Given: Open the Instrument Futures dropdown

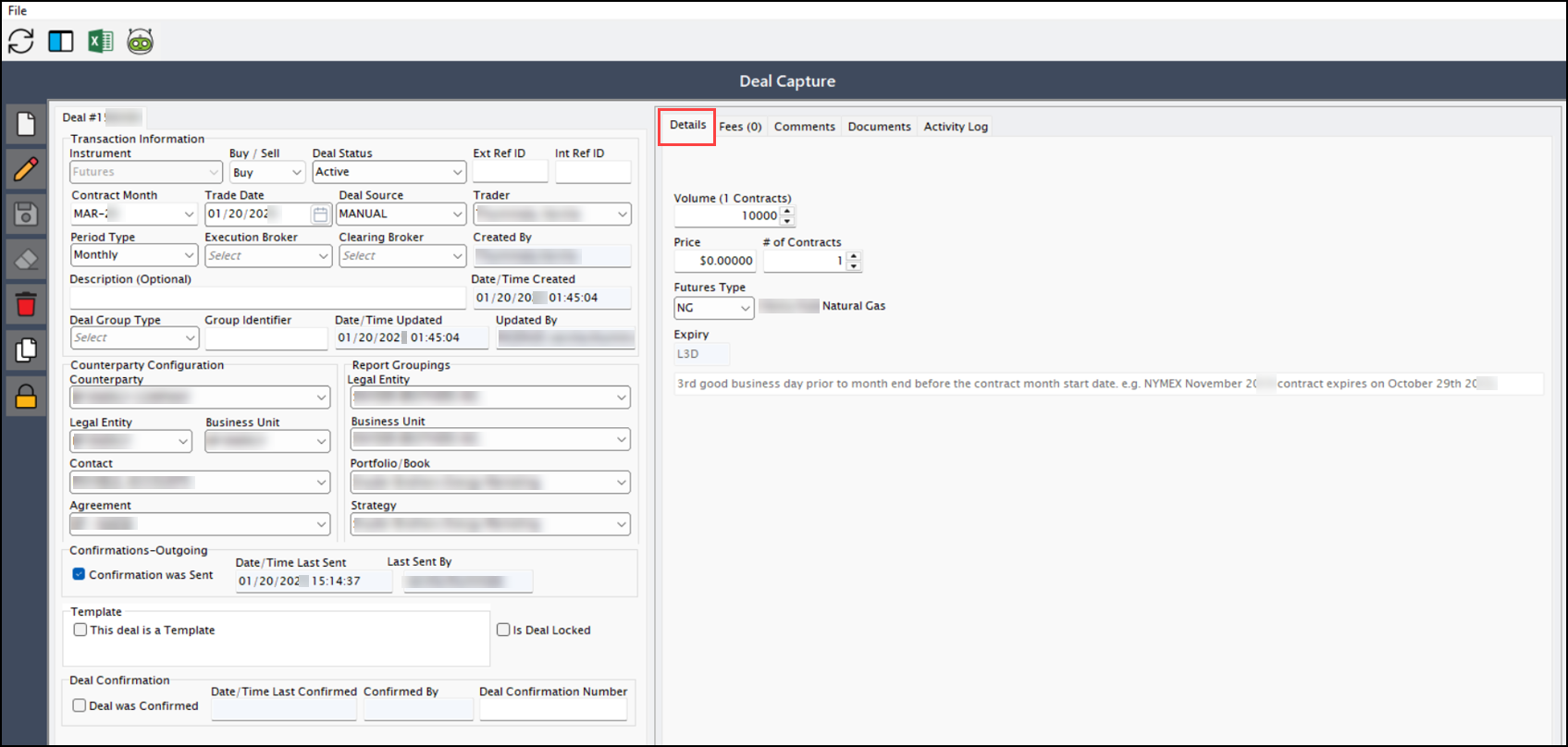Looking at the screenshot, I should (146, 172).
